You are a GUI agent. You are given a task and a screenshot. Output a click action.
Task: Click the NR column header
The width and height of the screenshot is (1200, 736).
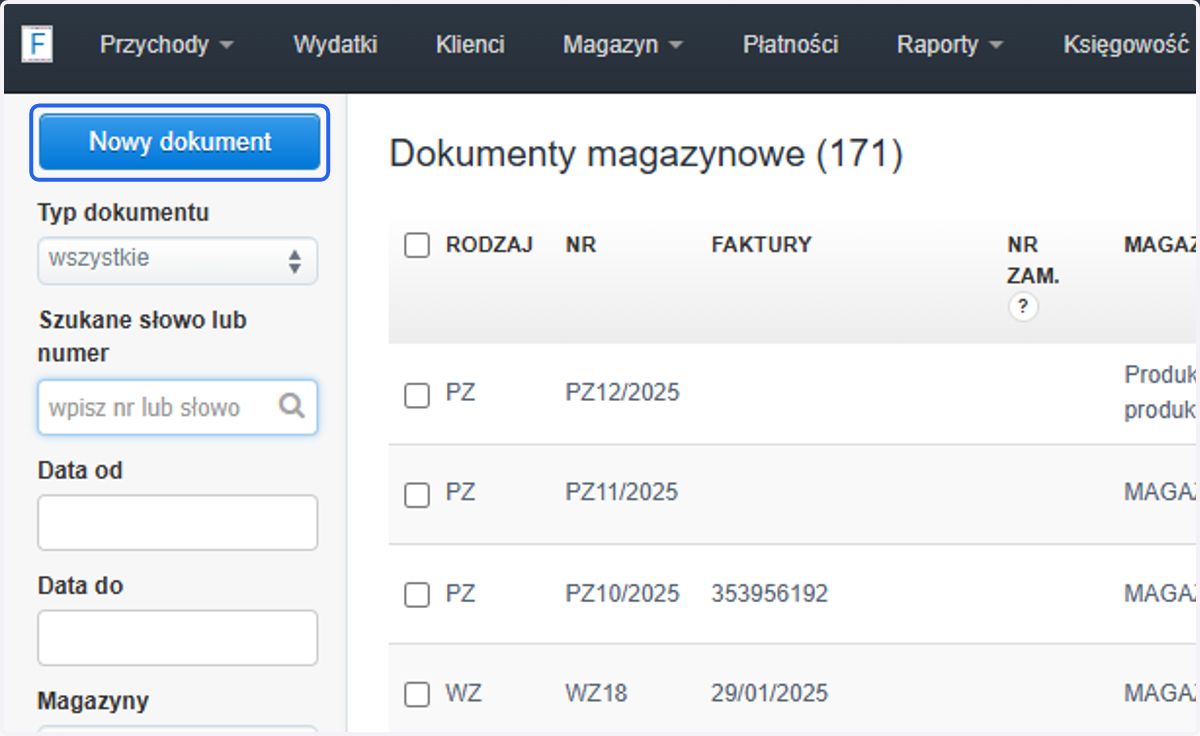coord(580,244)
